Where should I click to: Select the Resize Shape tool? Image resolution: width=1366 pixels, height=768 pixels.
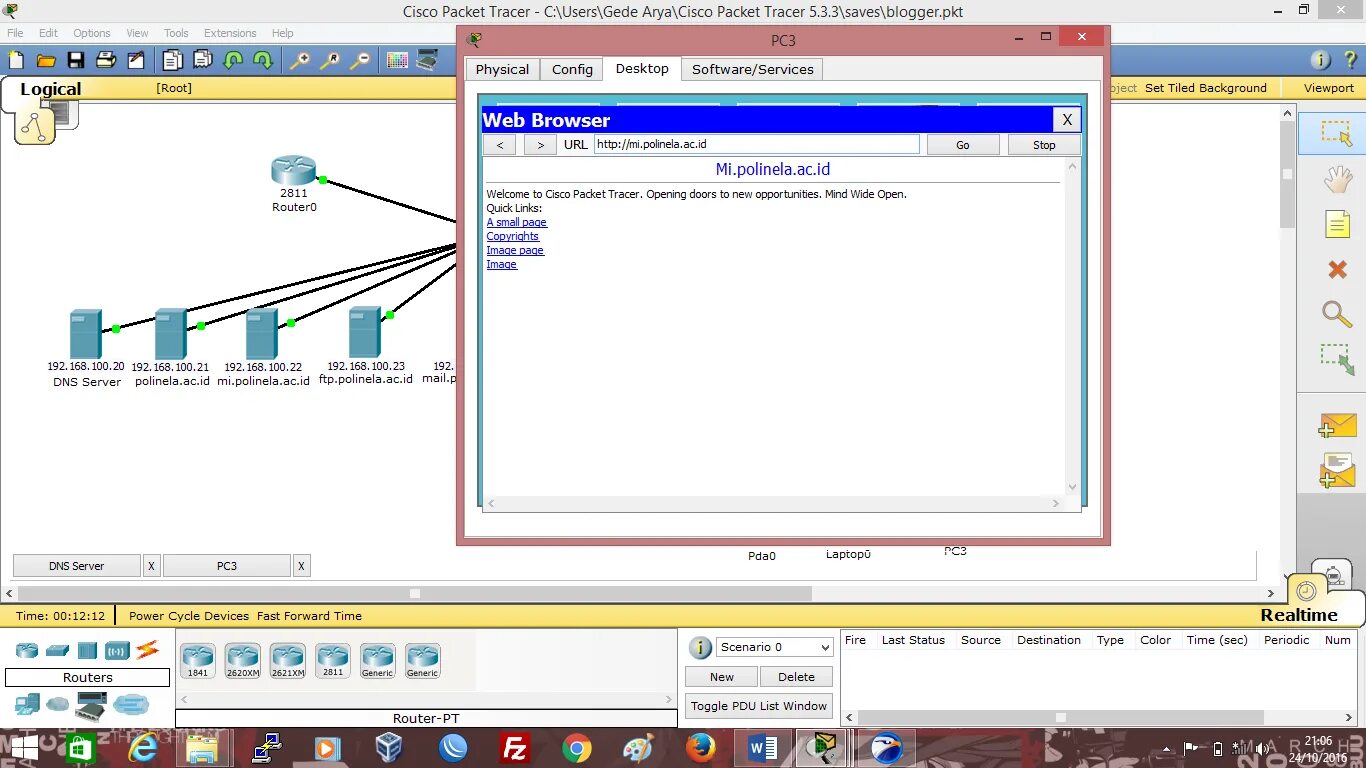coord(1337,359)
